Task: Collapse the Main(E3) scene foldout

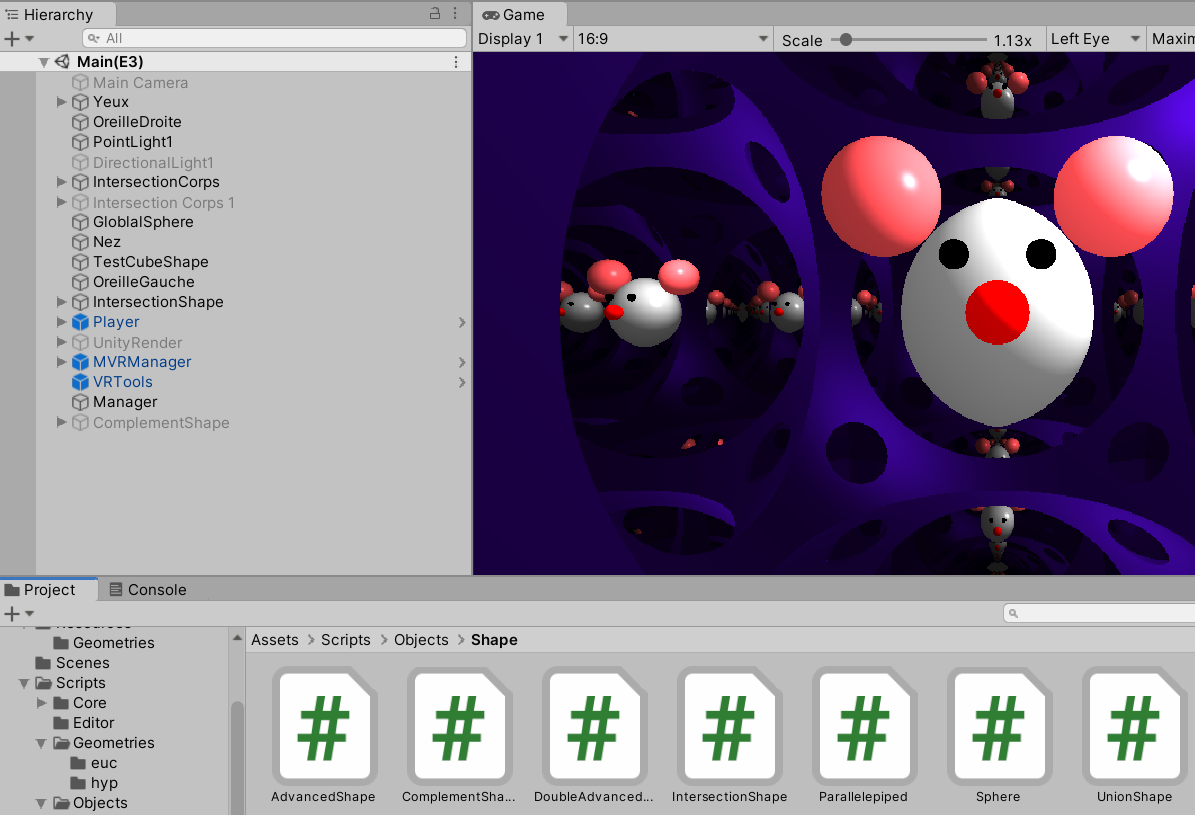Action: [43, 63]
